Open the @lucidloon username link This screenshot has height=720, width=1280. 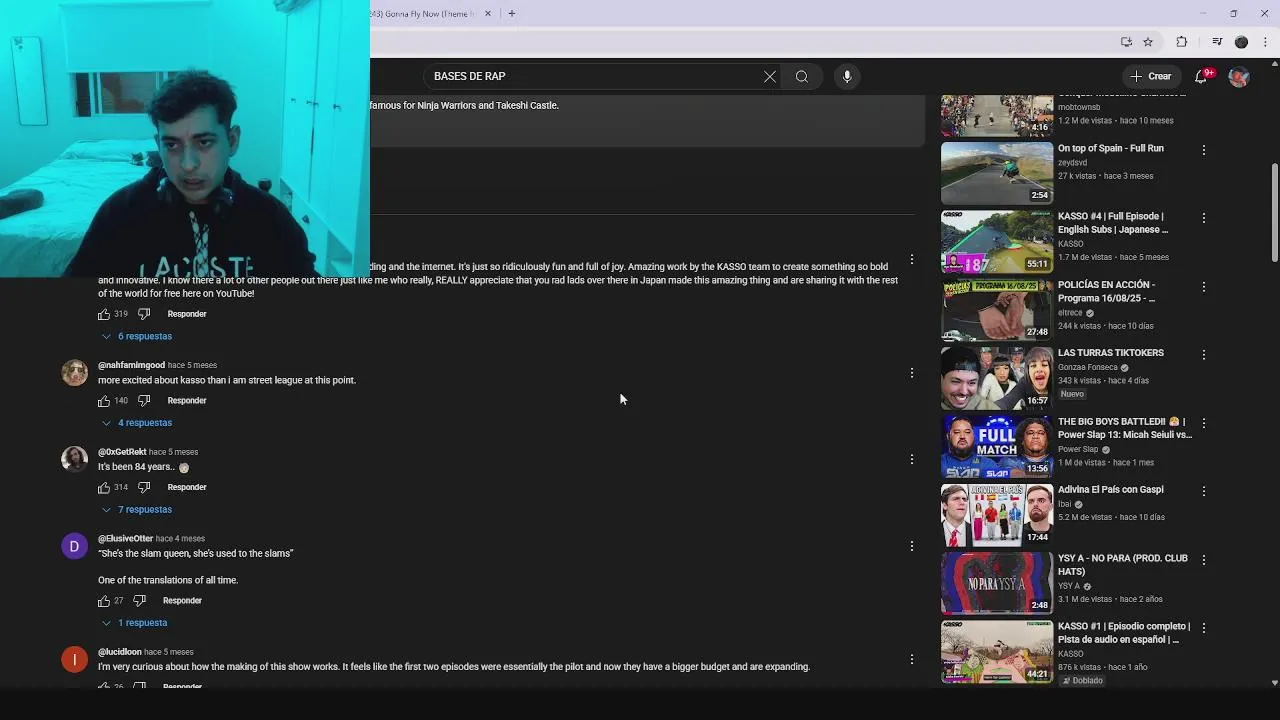(120, 652)
